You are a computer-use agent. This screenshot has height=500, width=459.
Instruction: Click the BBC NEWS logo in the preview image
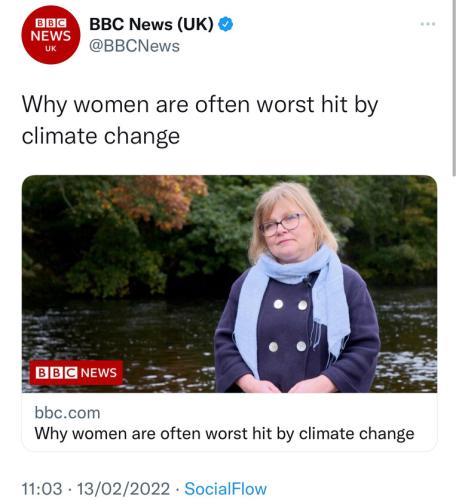[x=76, y=373]
